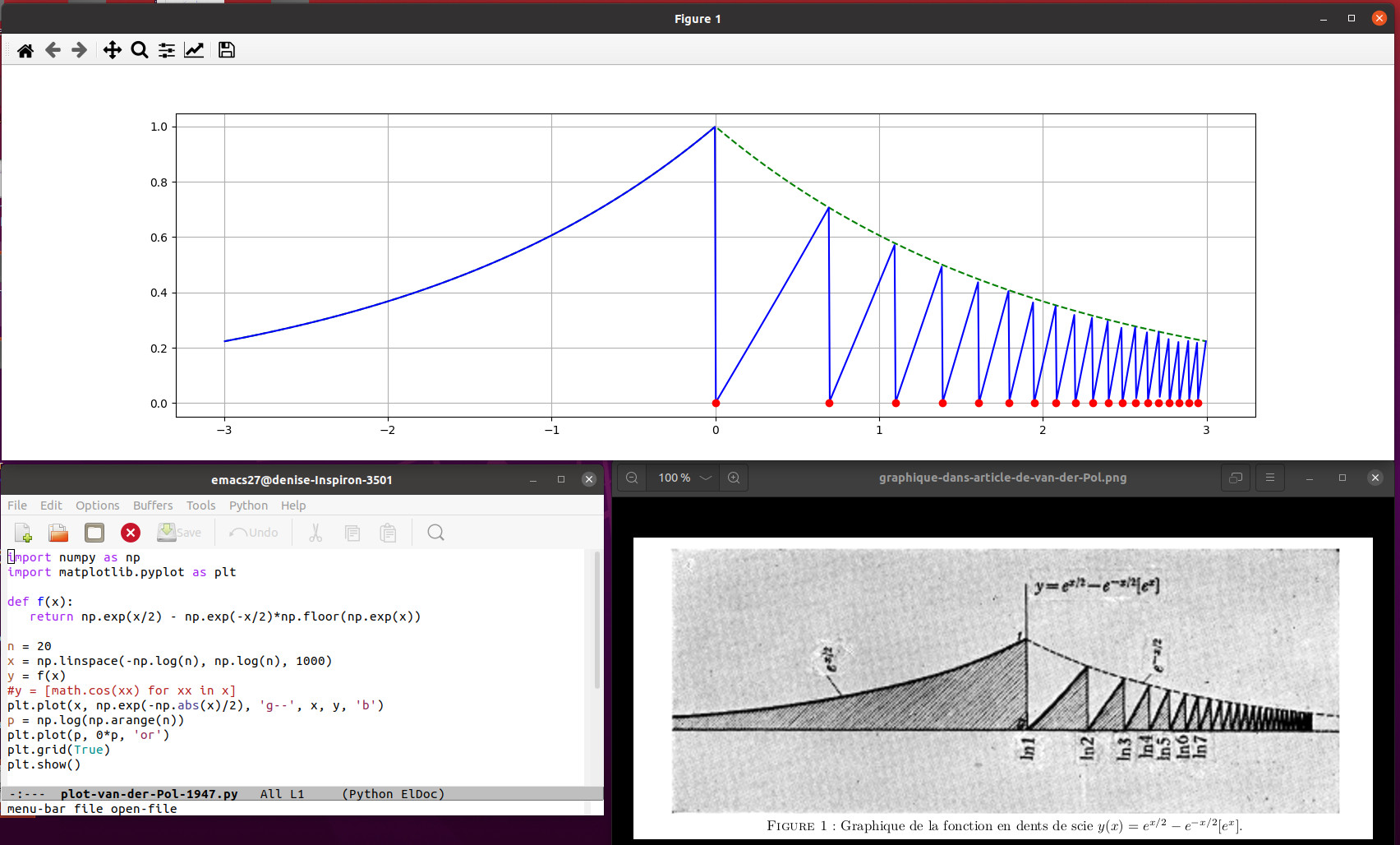Click the red close buffer icon in Emacs
The width and height of the screenshot is (1400, 845).
click(130, 533)
